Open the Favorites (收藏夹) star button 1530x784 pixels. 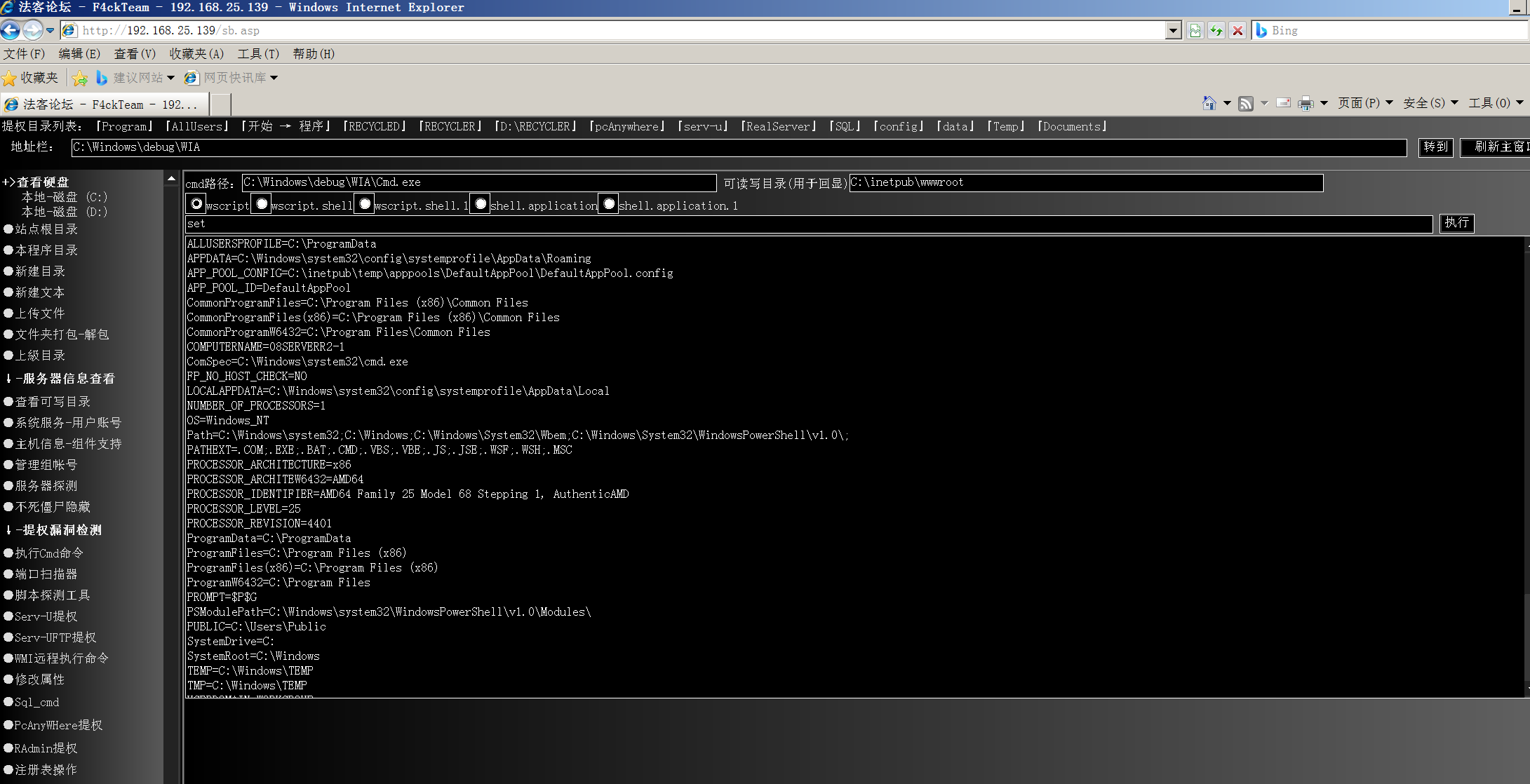coord(30,78)
